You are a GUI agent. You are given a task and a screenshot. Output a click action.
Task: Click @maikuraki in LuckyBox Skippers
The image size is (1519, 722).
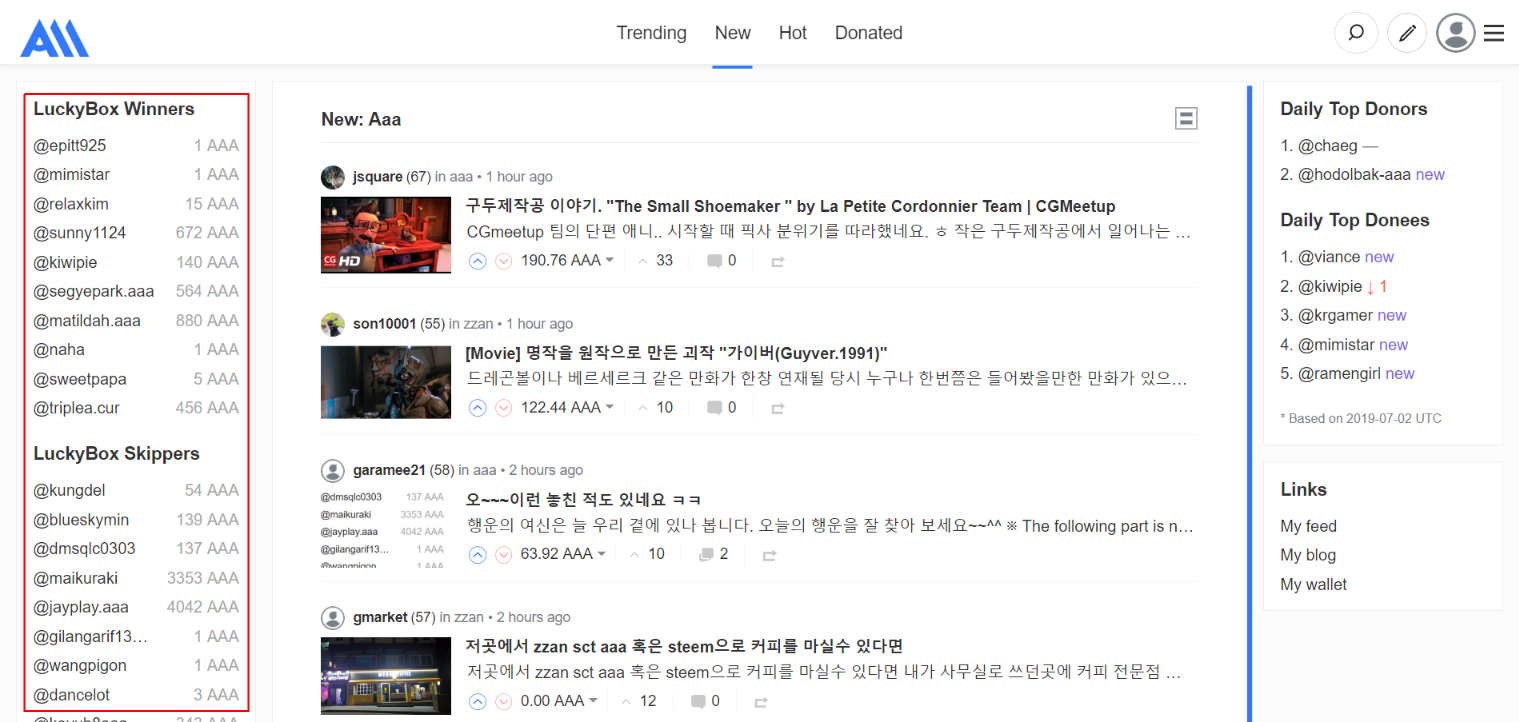click(76, 578)
